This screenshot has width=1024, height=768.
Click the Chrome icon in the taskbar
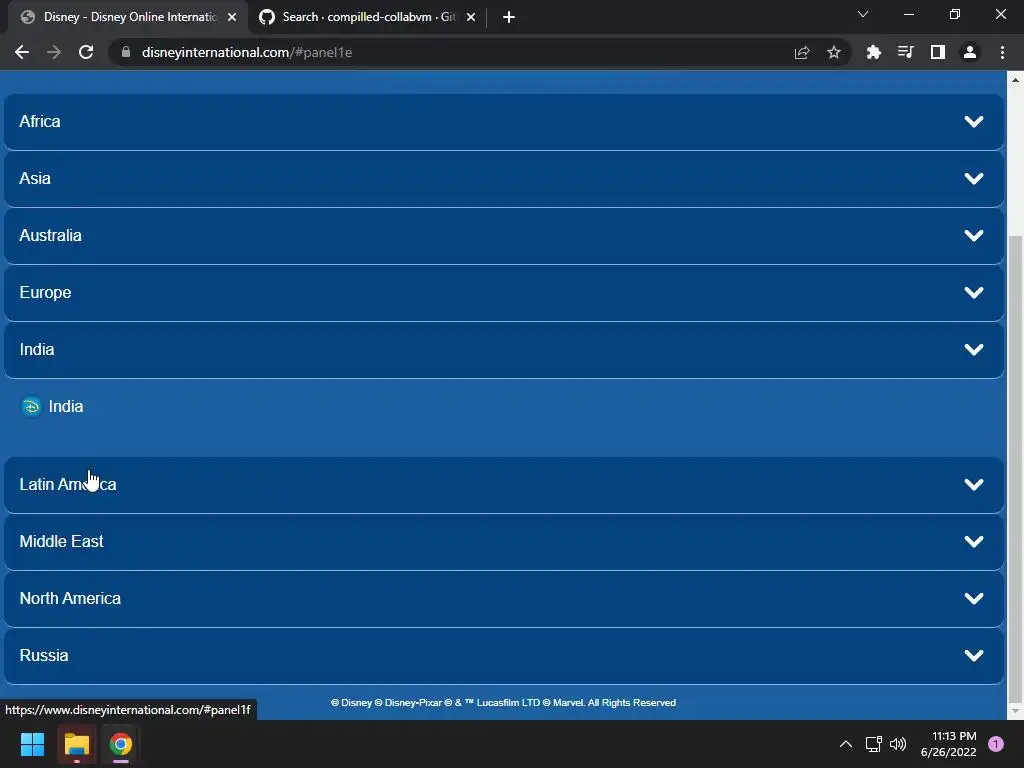(x=121, y=744)
